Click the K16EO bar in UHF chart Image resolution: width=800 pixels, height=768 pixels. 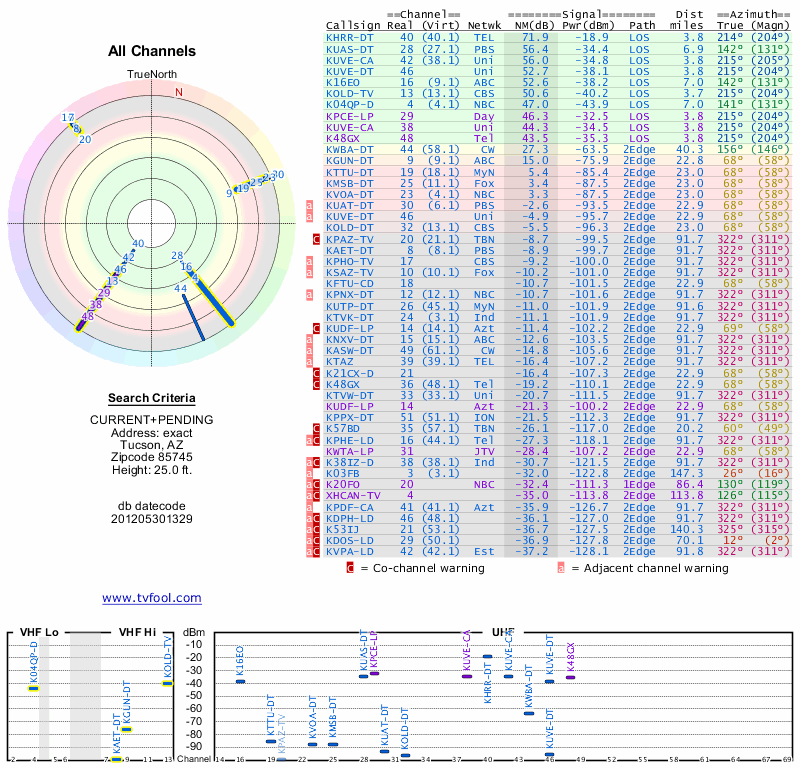click(240, 681)
